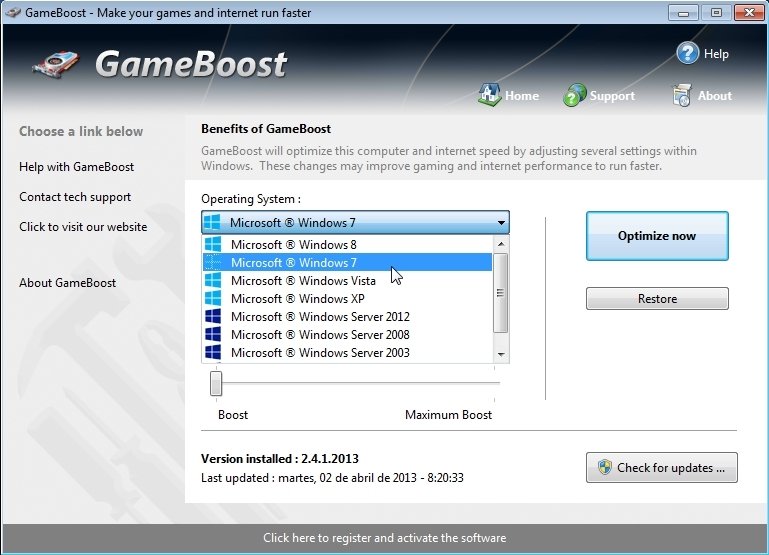Collapse the Operating System combo box arrow
The height and width of the screenshot is (555, 769).
(501, 223)
